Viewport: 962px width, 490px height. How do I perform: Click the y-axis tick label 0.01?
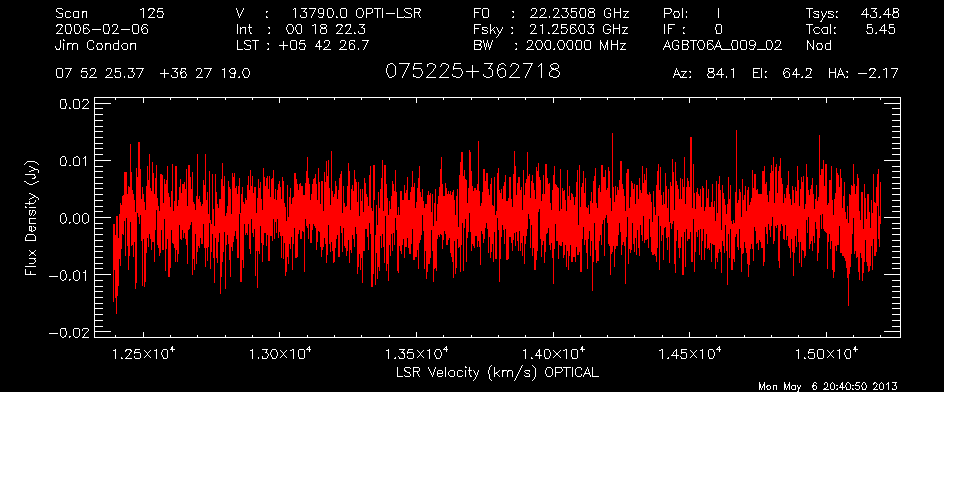pyautogui.click(x=74, y=161)
